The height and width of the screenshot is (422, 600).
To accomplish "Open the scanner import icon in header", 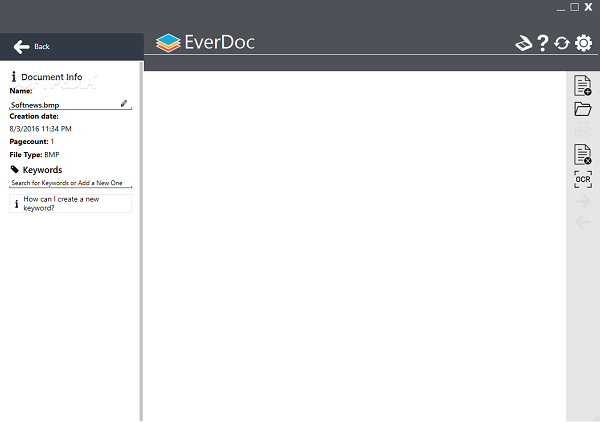I will 523,43.
